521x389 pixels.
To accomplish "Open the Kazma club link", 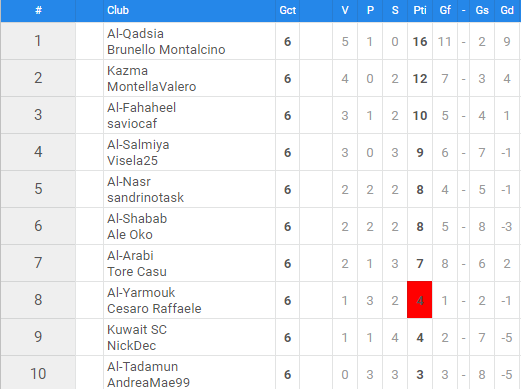I will [127, 71].
